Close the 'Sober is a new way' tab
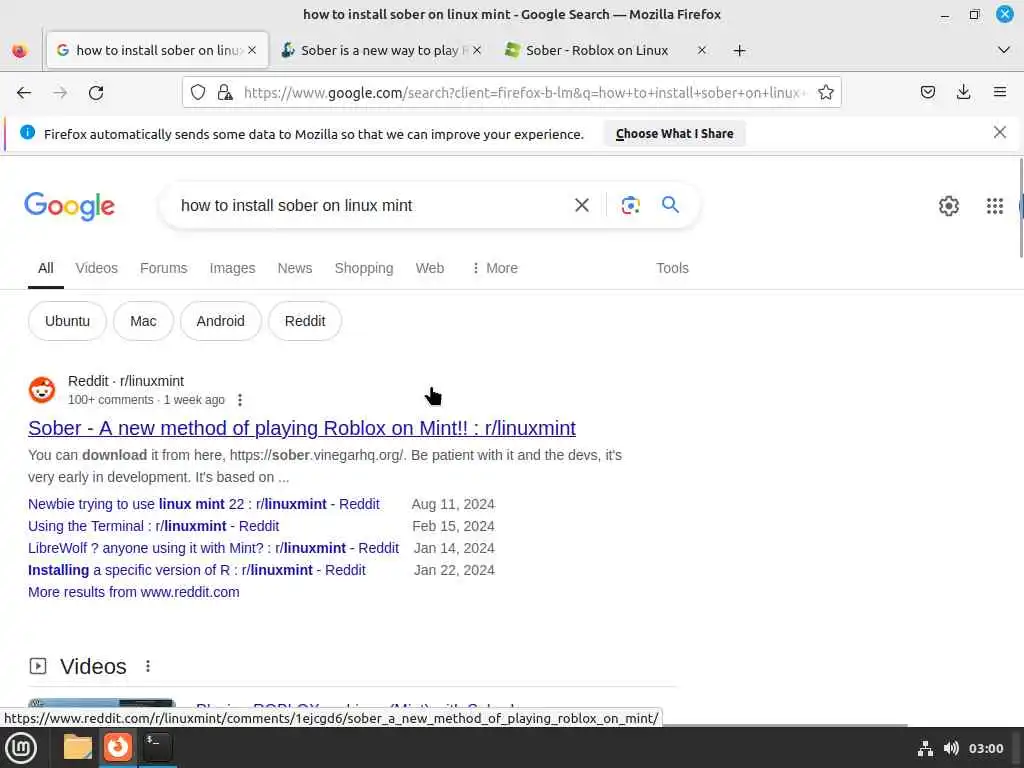This screenshot has height=768, width=1024. click(x=477, y=50)
